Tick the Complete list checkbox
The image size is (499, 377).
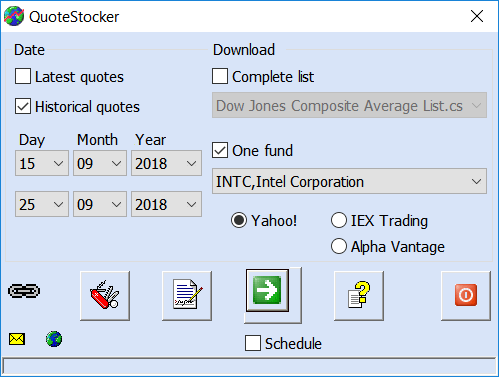pos(220,76)
